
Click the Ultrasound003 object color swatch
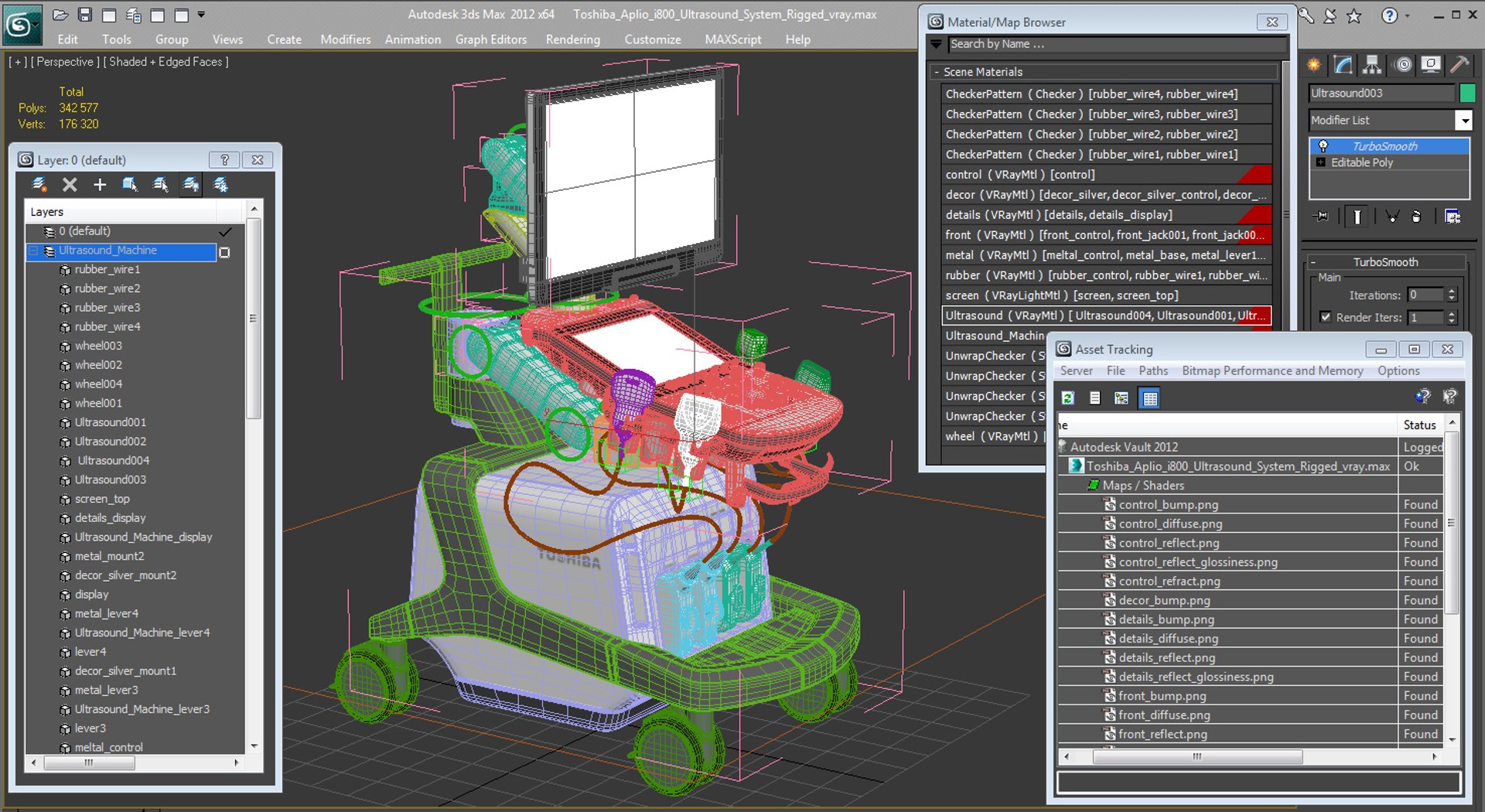pyautogui.click(x=1466, y=93)
